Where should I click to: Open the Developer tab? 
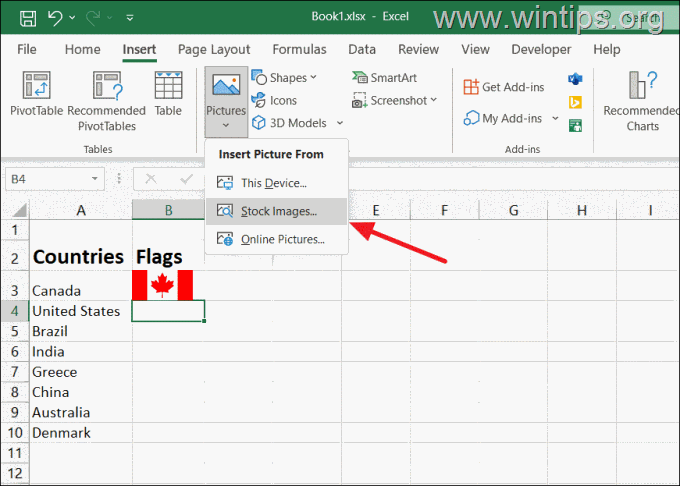pyautogui.click(x=541, y=49)
